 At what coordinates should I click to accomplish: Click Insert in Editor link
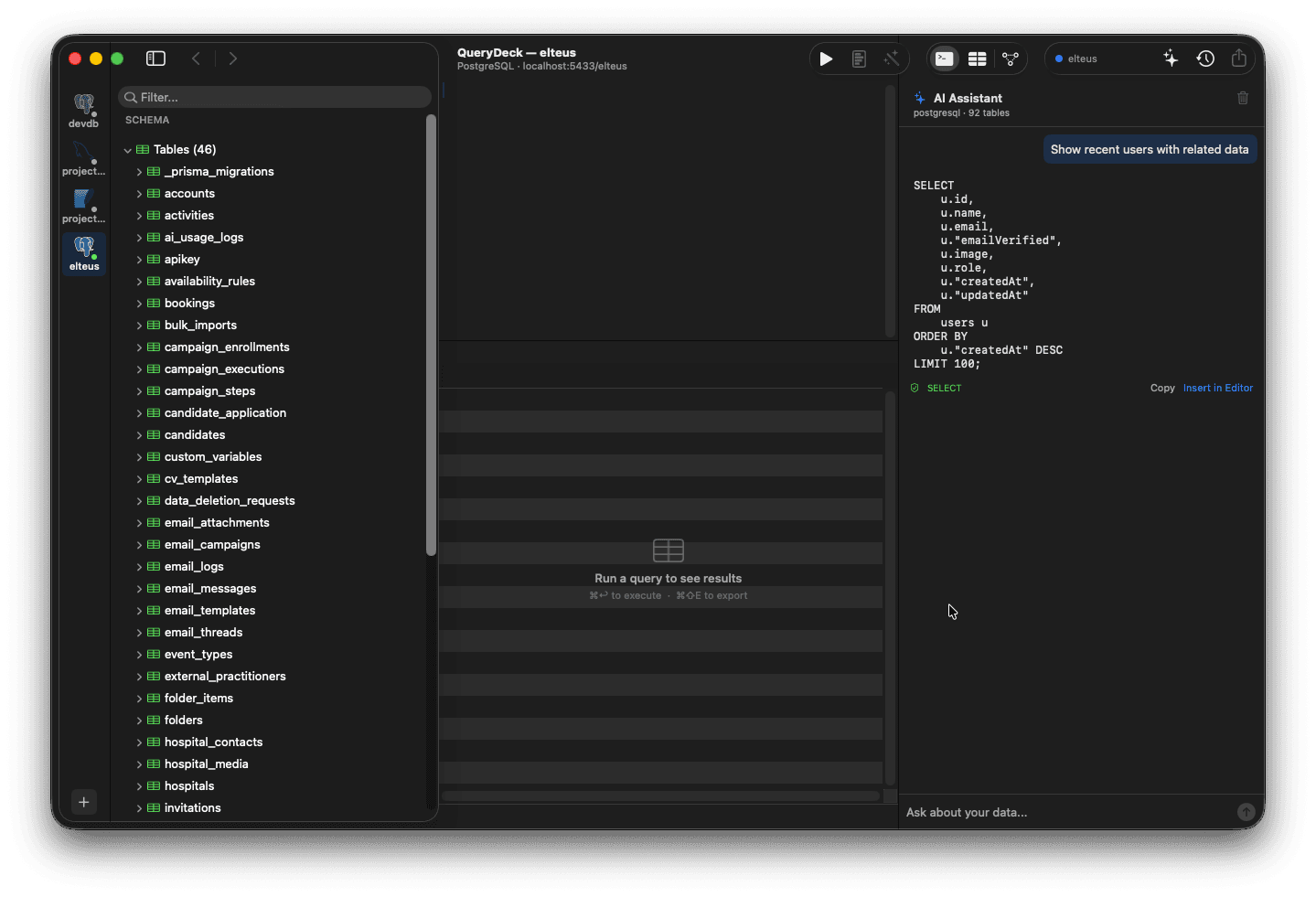pos(1218,388)
